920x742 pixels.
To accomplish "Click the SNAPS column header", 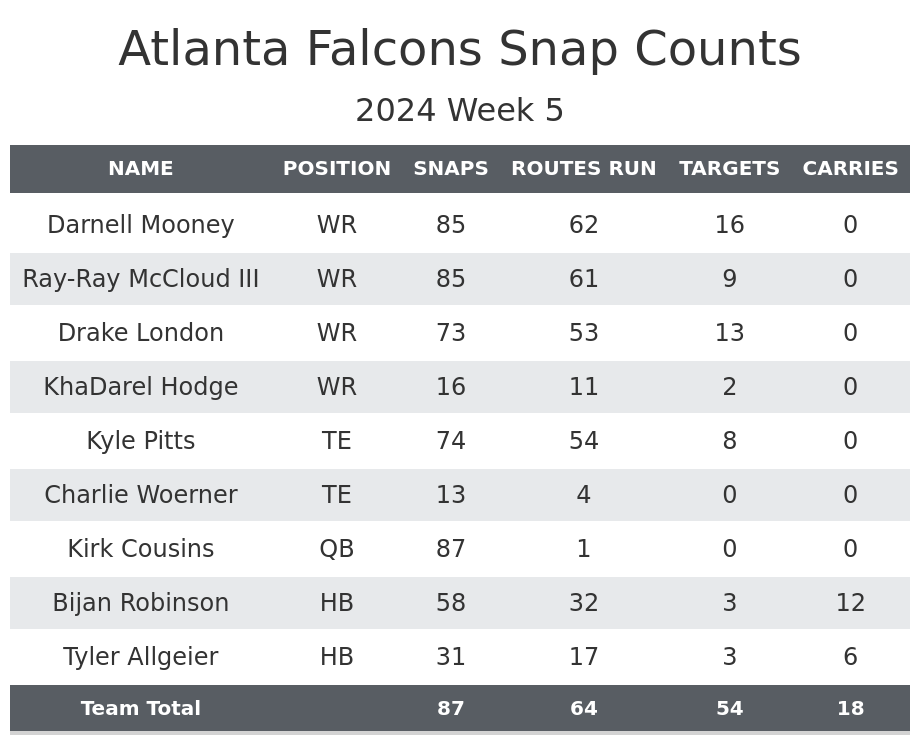I will click(x=451, y=169).
